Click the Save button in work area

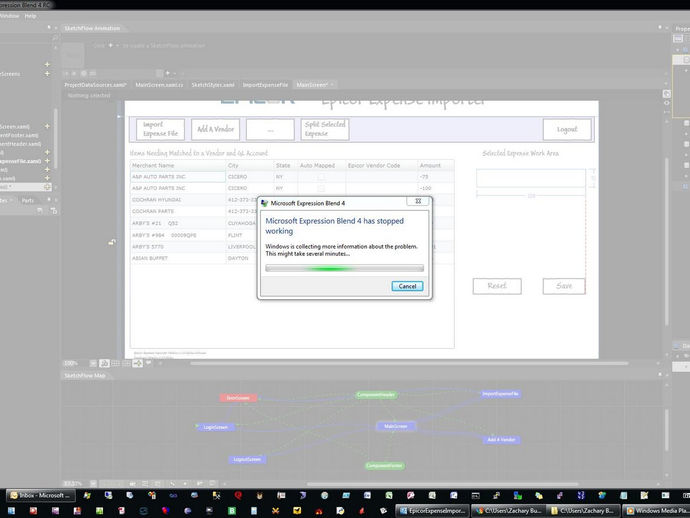click(x=564, y=286)
